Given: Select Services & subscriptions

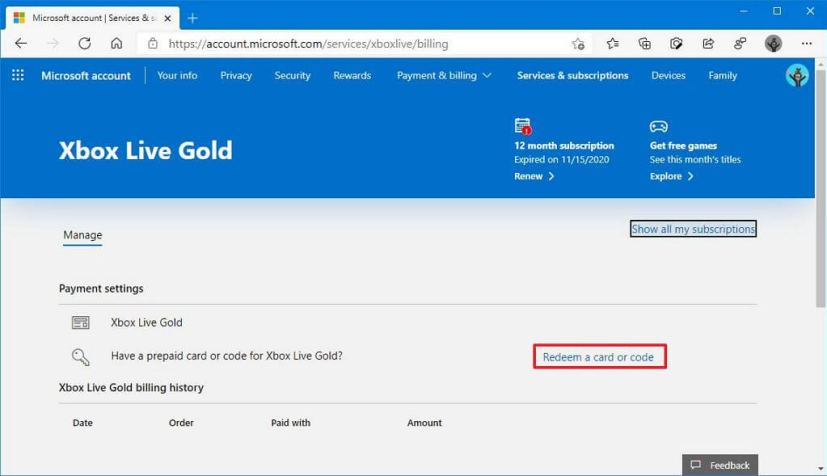Looking at the screenshot, I should (572, 75).
